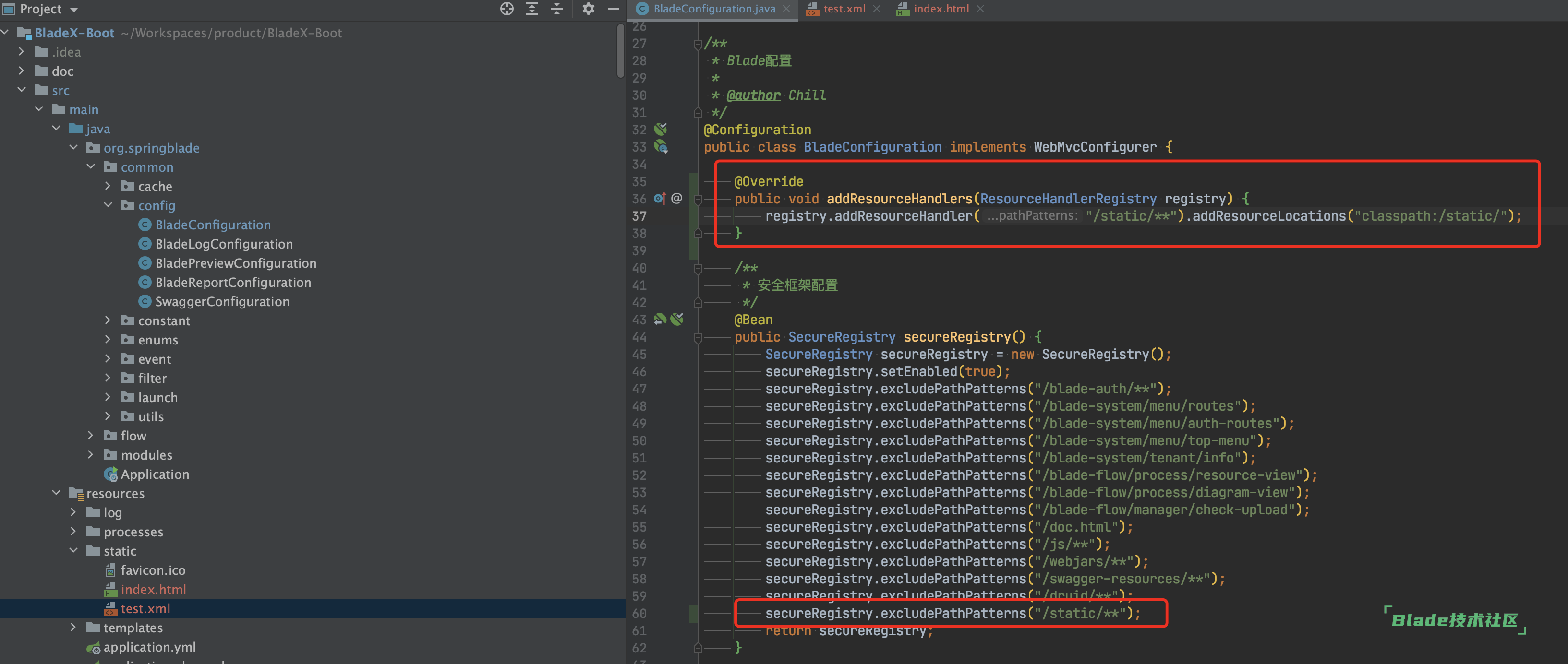Fold the class Javadoc at line 27
This screenshot has width=1568, height=664.
click(x=698, y=44)
